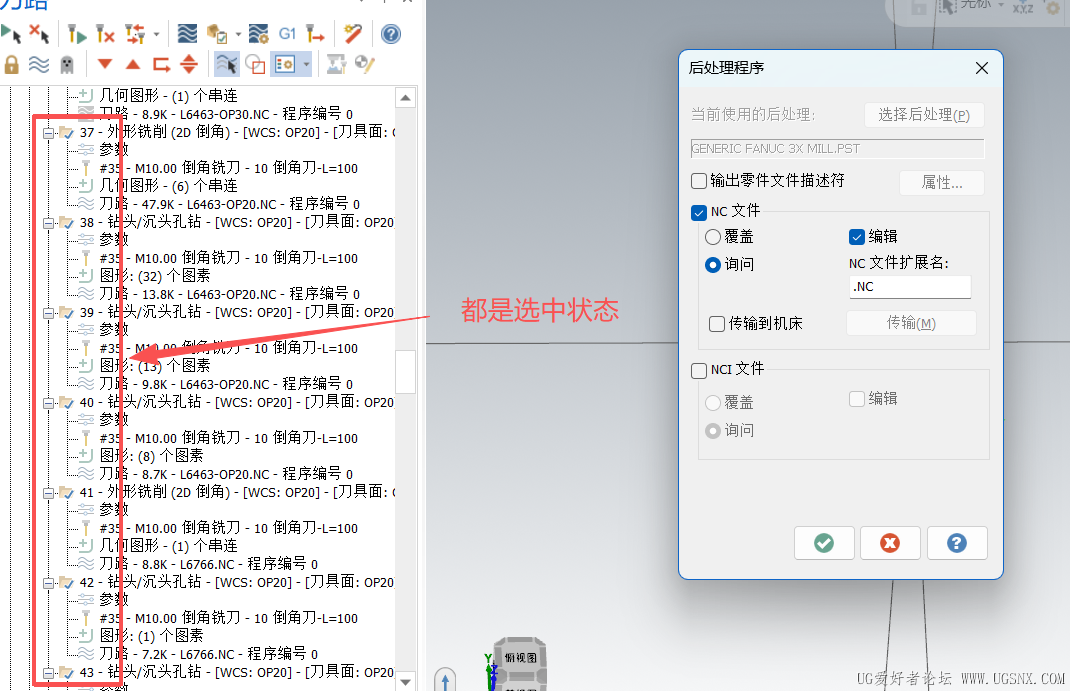This screenshot has height=691, width=1070.
Task: Collapse operation 42 tree node
Action: tap(48, 583)
